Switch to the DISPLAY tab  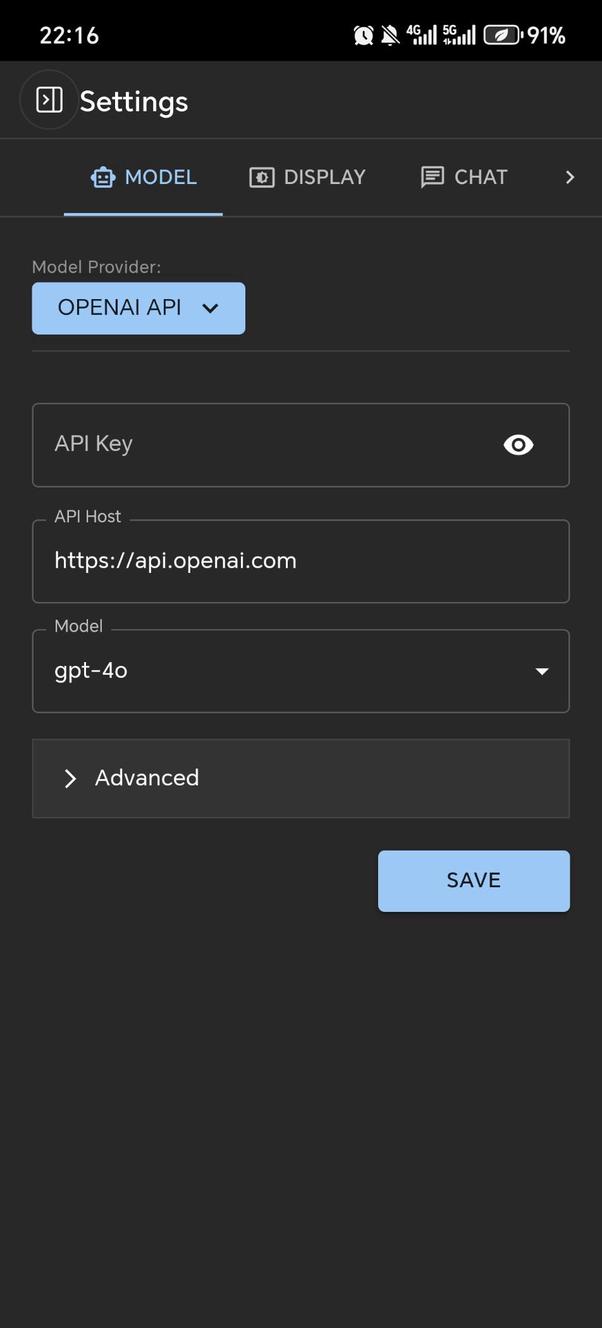pyautogui.click(x=308, y=176)
